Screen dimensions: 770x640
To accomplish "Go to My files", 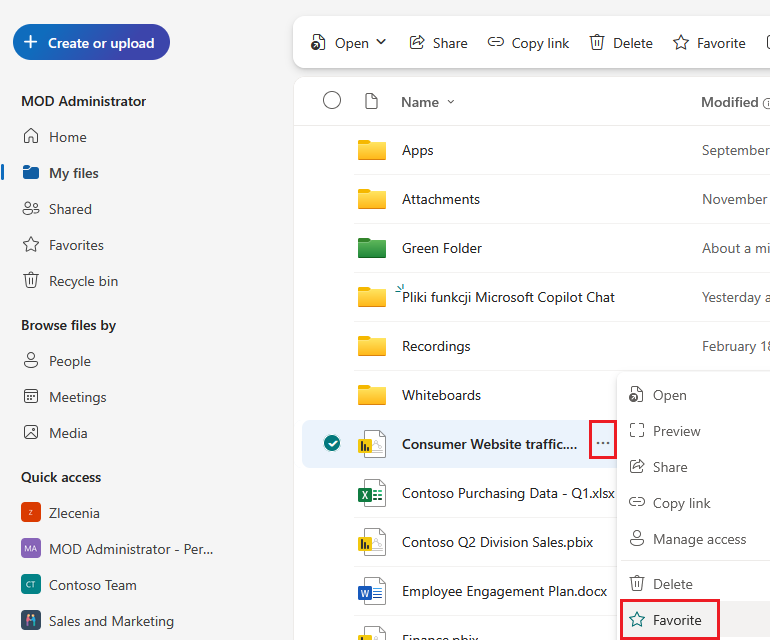I will click(61, 173).
